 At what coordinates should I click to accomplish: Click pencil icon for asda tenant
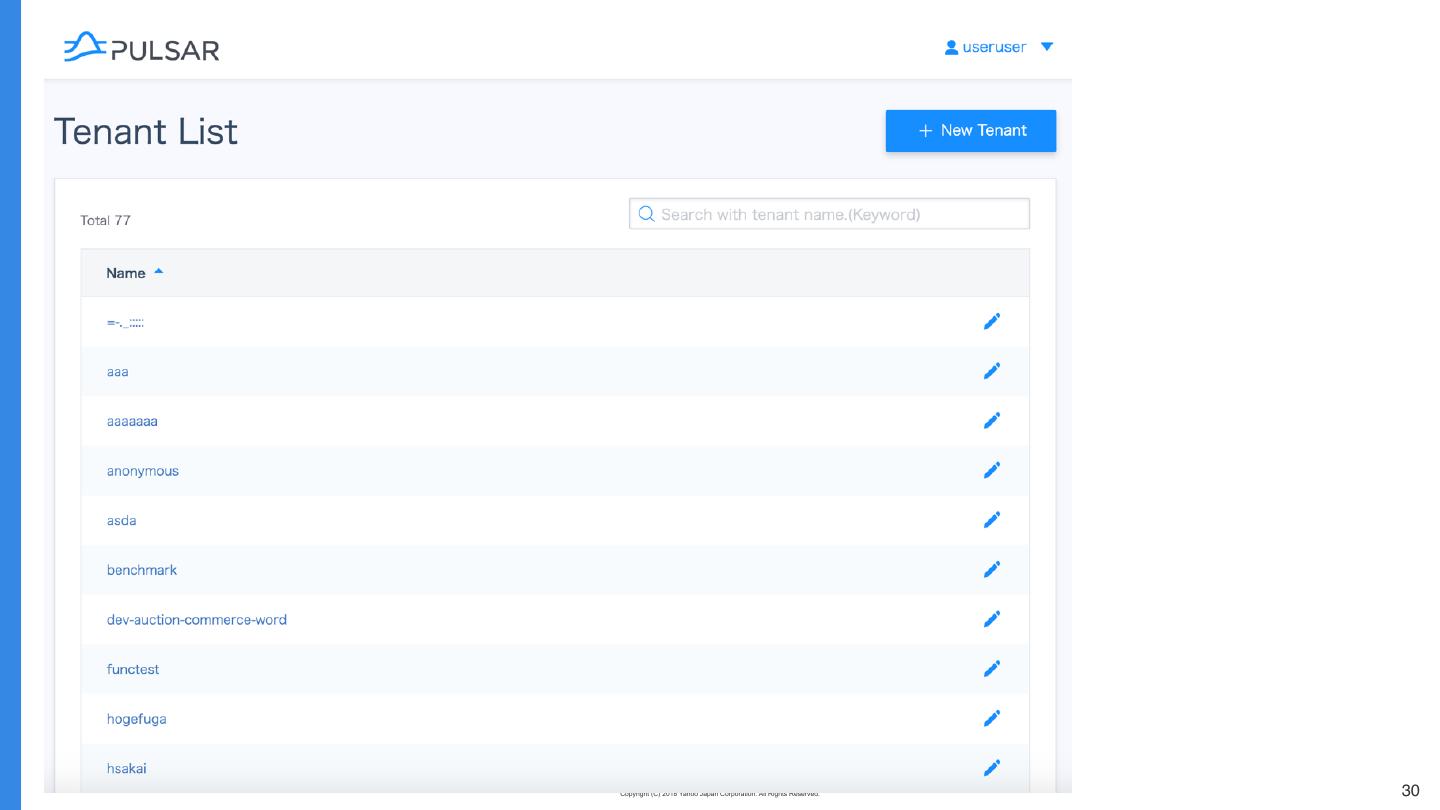pos(992,520)
